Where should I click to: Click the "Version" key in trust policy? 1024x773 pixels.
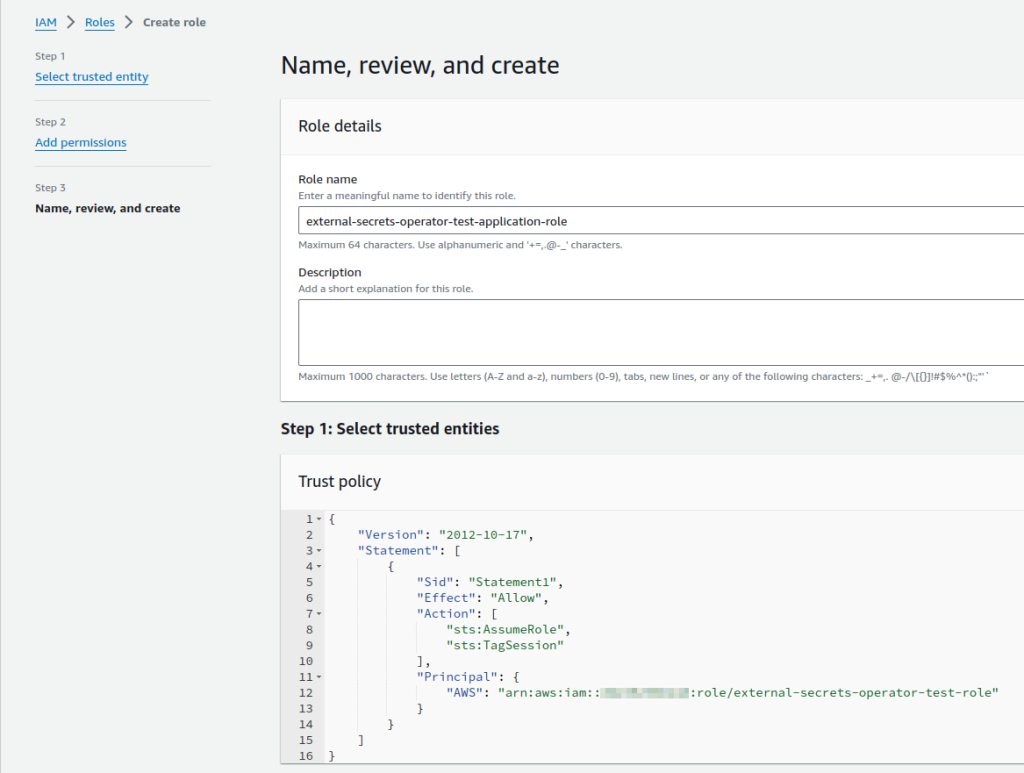point(391,535)
